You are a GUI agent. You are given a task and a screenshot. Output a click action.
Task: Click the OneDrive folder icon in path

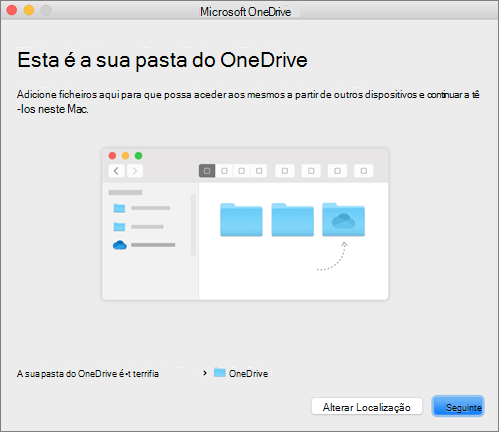pyautogui.click(x=220, y=372)
